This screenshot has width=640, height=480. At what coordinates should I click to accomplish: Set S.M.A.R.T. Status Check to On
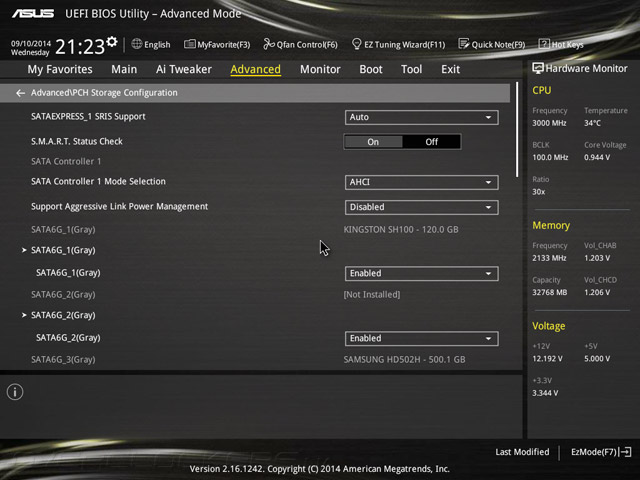[373, 142]
